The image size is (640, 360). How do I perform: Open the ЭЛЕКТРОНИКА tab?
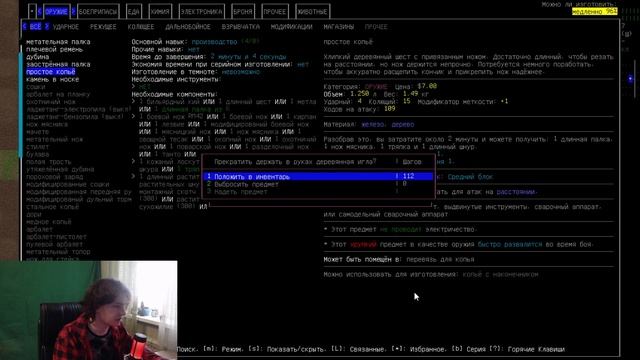coord(202,12)
